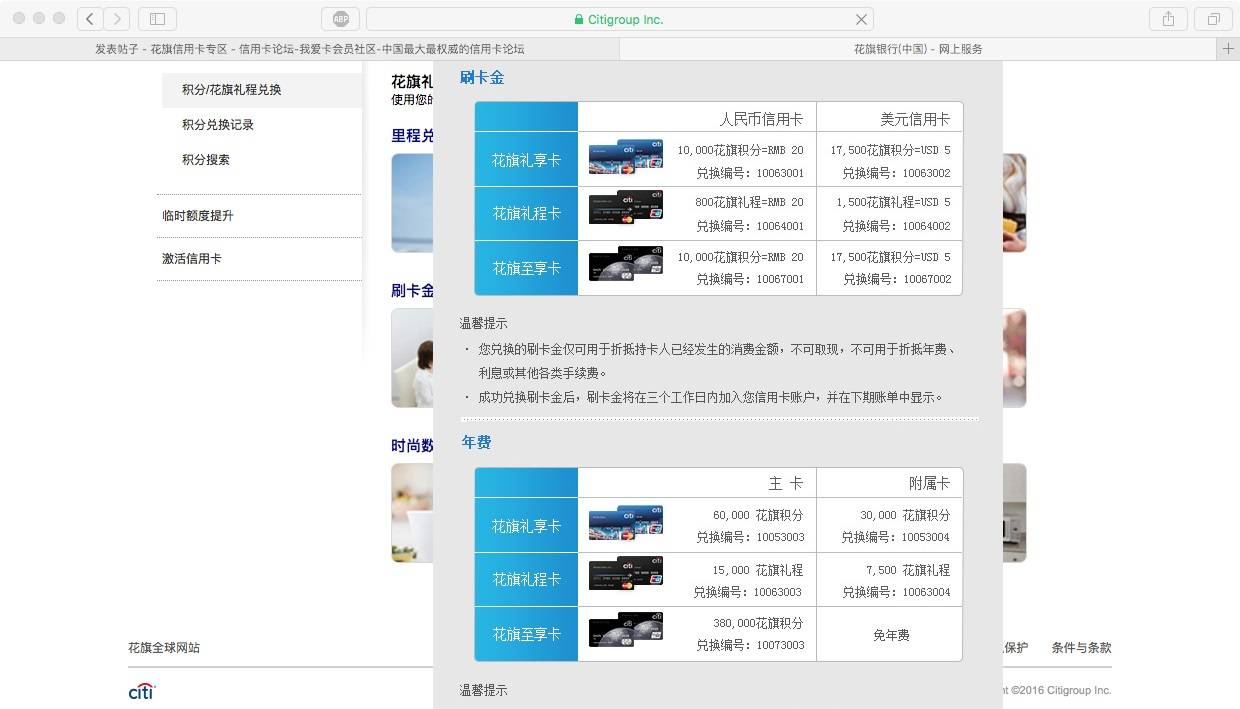
Task: Show all tabs overview
Action: (x=1213, y=19)
